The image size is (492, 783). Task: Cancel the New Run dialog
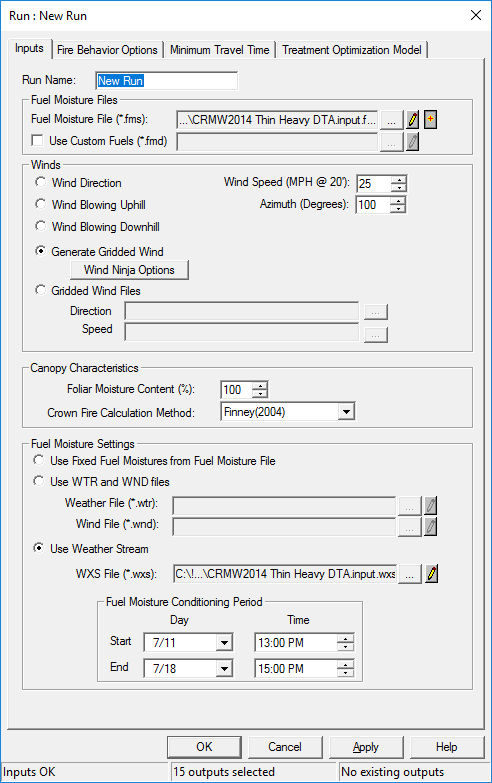click(285, 747)
